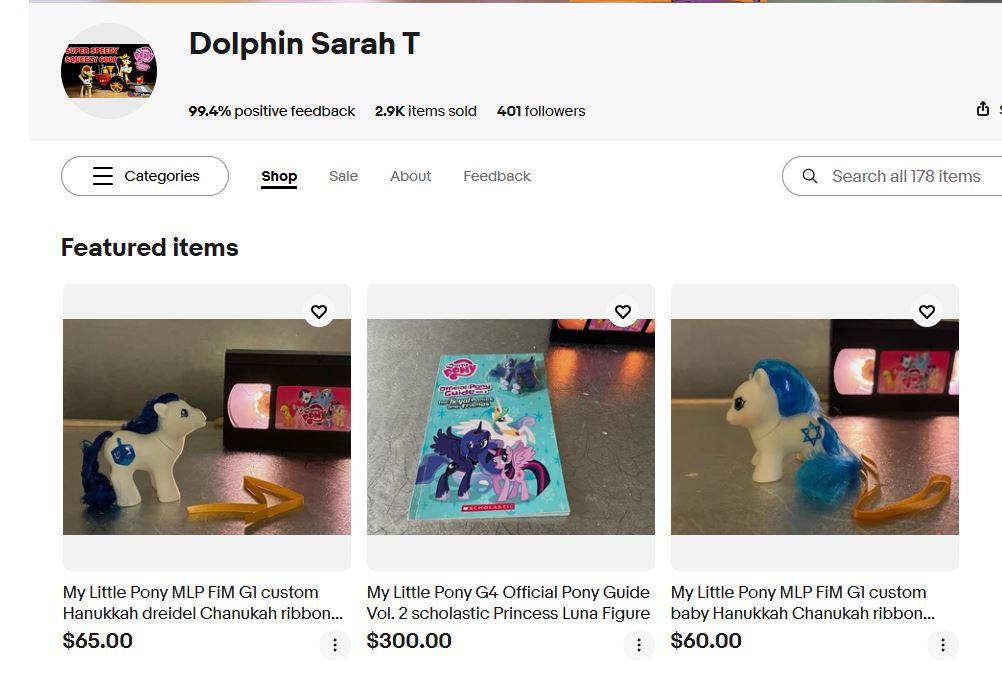The image size is (1002, 681).
Task: Open more options for the $65.00 listing
Action: (335, 645)
